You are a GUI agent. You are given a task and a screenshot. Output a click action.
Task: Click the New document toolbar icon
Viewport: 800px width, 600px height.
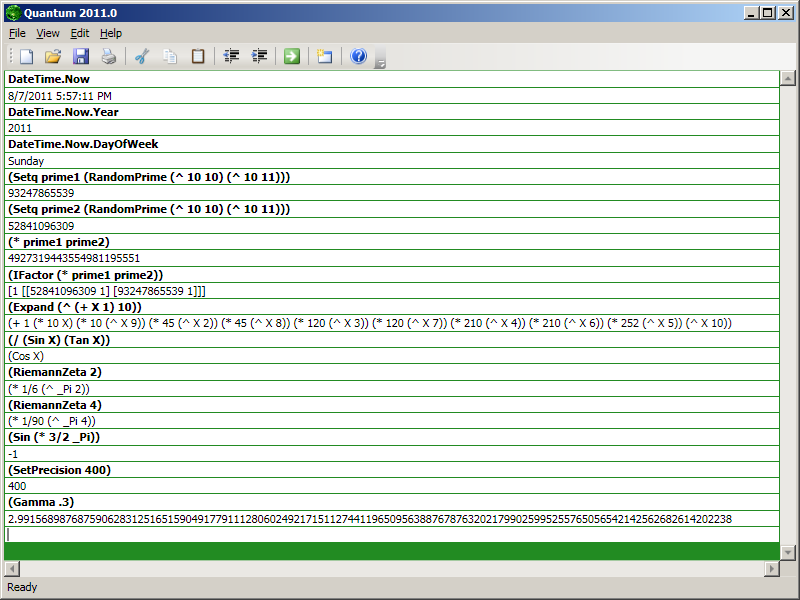tap(27, 56)
